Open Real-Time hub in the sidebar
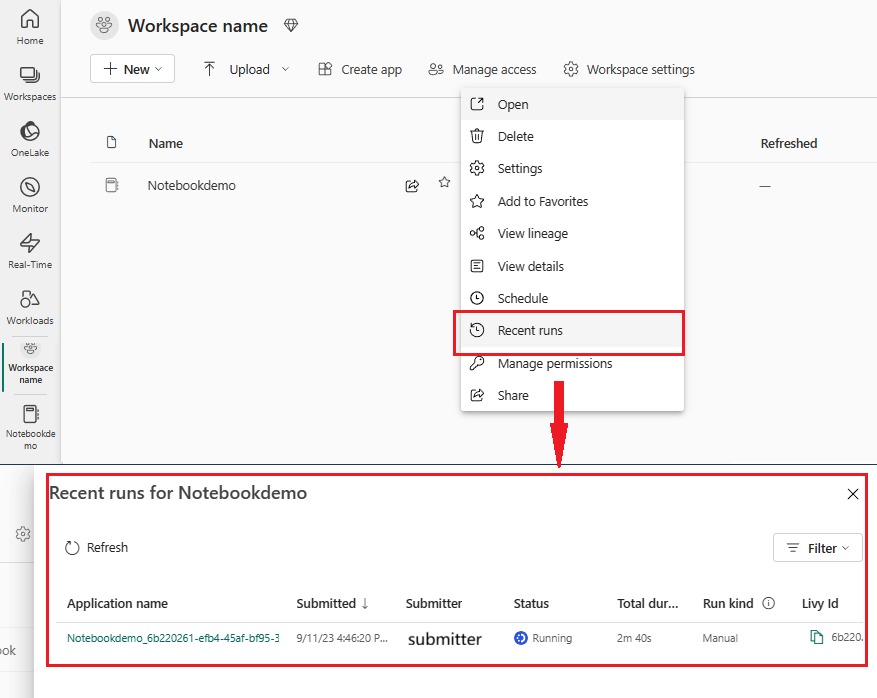Viewport: 877px width, 698px height. point(30,250)
